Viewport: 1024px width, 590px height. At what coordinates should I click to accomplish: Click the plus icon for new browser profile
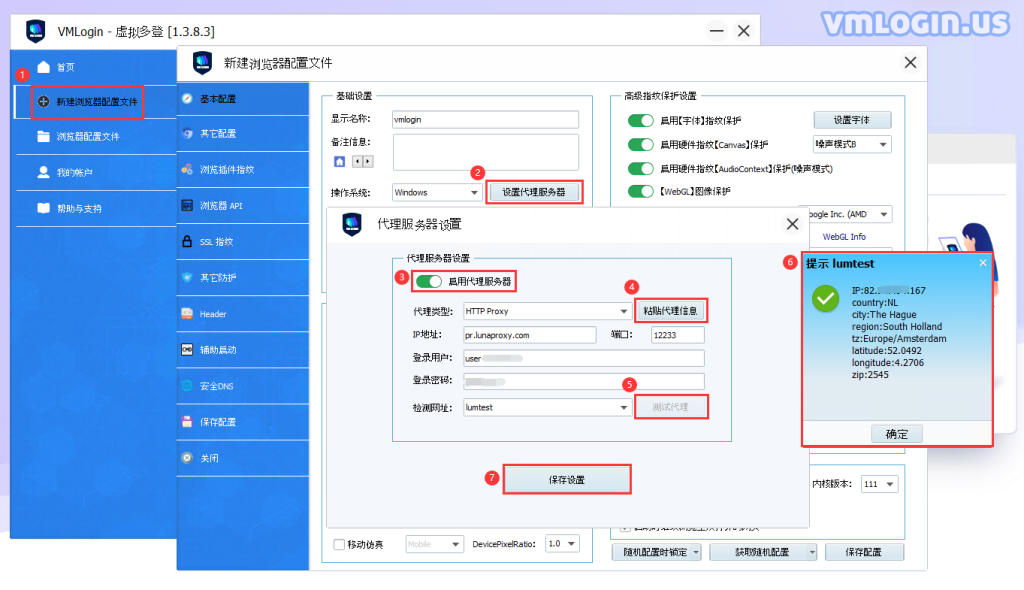pos(44,101)
